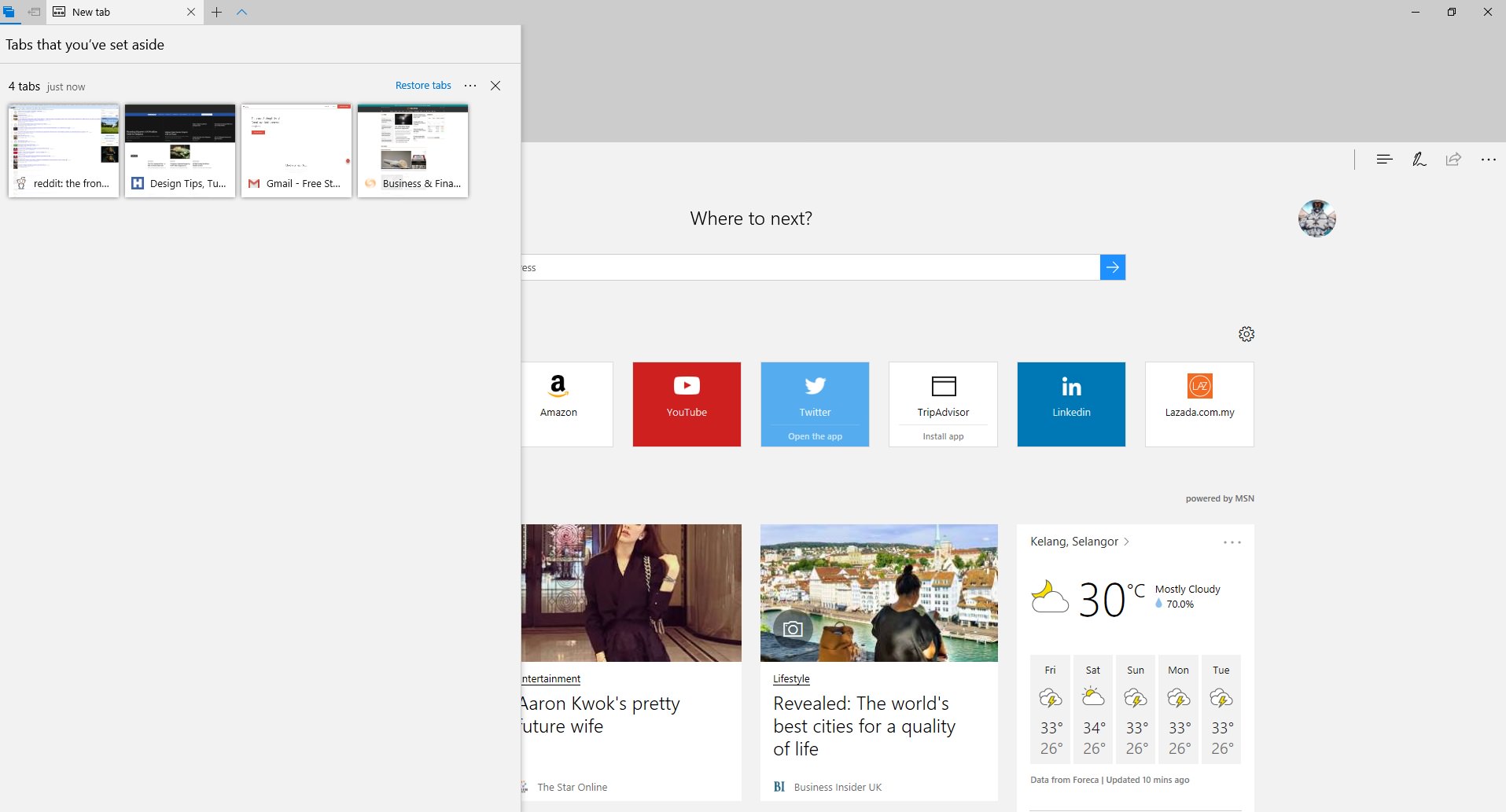Image resolution: width=1506 pixels, height=812 pixels.
Task: Remove the set-aside tabs group
Action: [495, 86]
